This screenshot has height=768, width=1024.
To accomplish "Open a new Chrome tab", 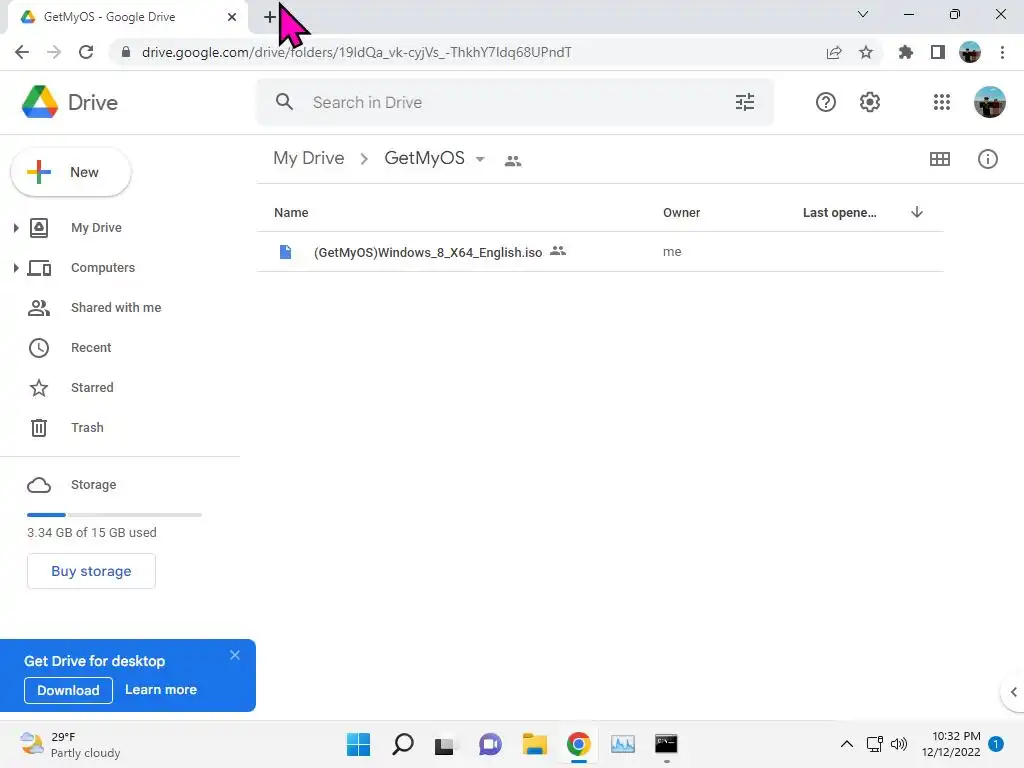I will point(270,17).
